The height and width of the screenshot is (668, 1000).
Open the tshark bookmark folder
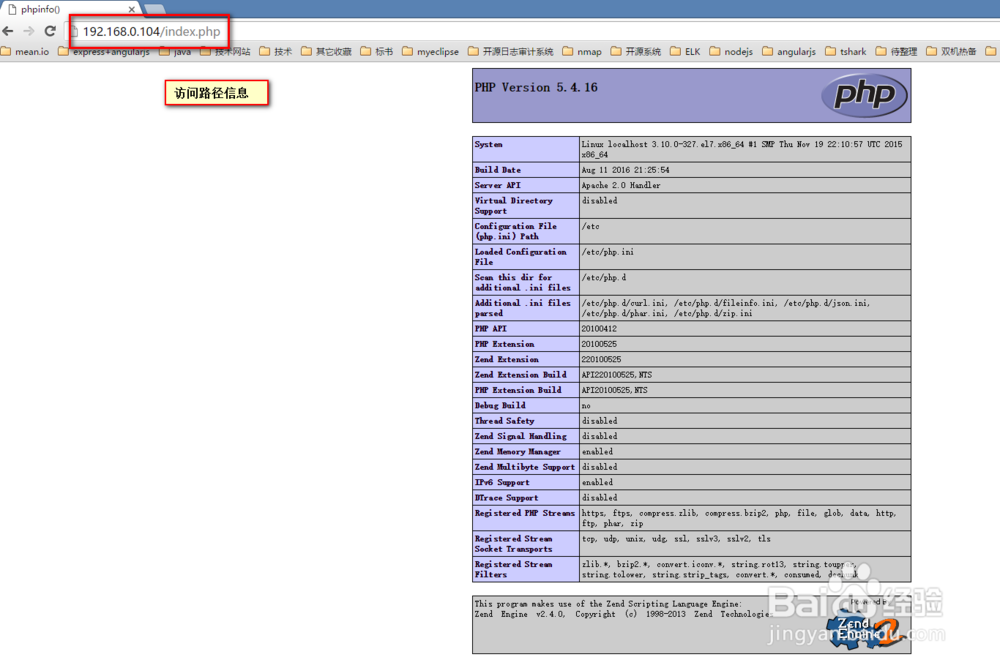pyautogui.click(x=846, y=52)
